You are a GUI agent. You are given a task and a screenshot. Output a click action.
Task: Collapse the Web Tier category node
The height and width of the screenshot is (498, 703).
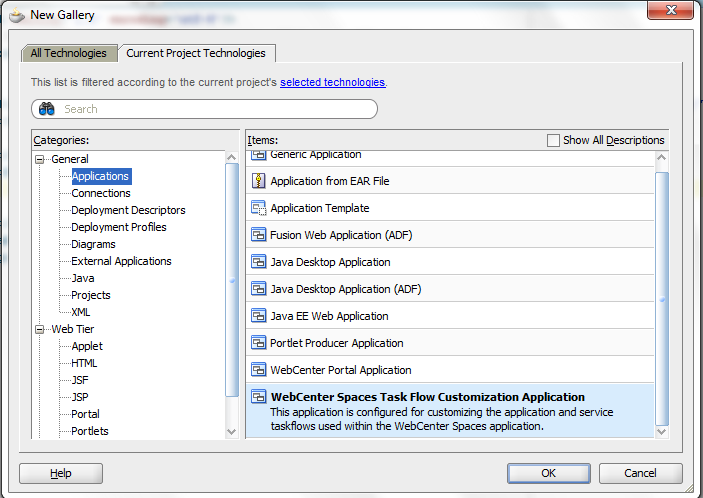pyautogui.click(x=40, y=329)
